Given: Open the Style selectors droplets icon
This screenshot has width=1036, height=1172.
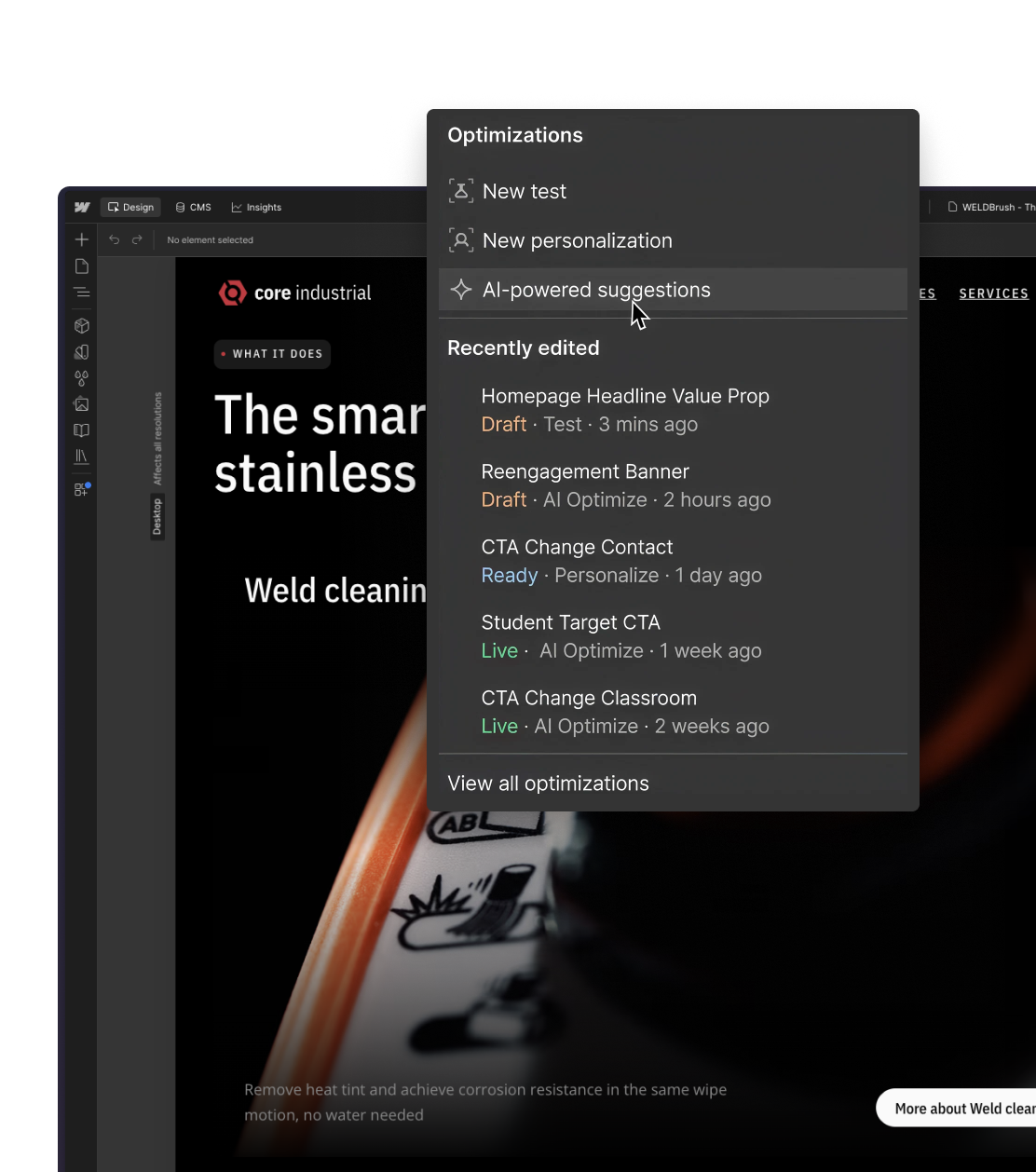Looking at the screenshot, I should [x=82, y=378].
